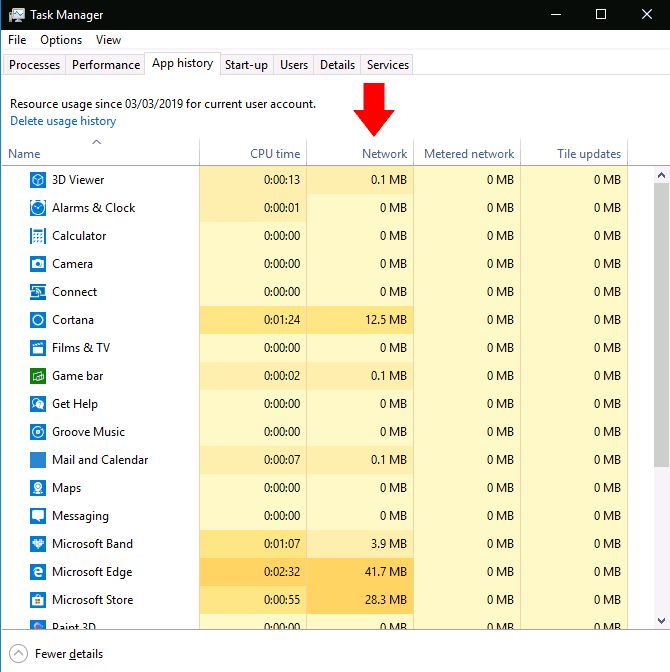Switch to the Services tab
This screenshot has width=670, height=672.
pyautogui.click(x=388, y=65)
